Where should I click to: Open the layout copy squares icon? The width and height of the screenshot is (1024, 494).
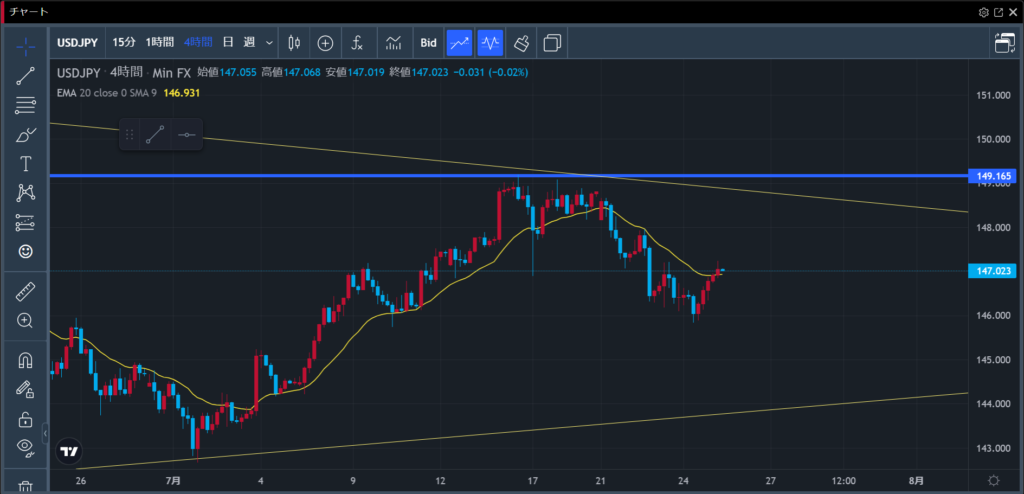click(552, 43)
